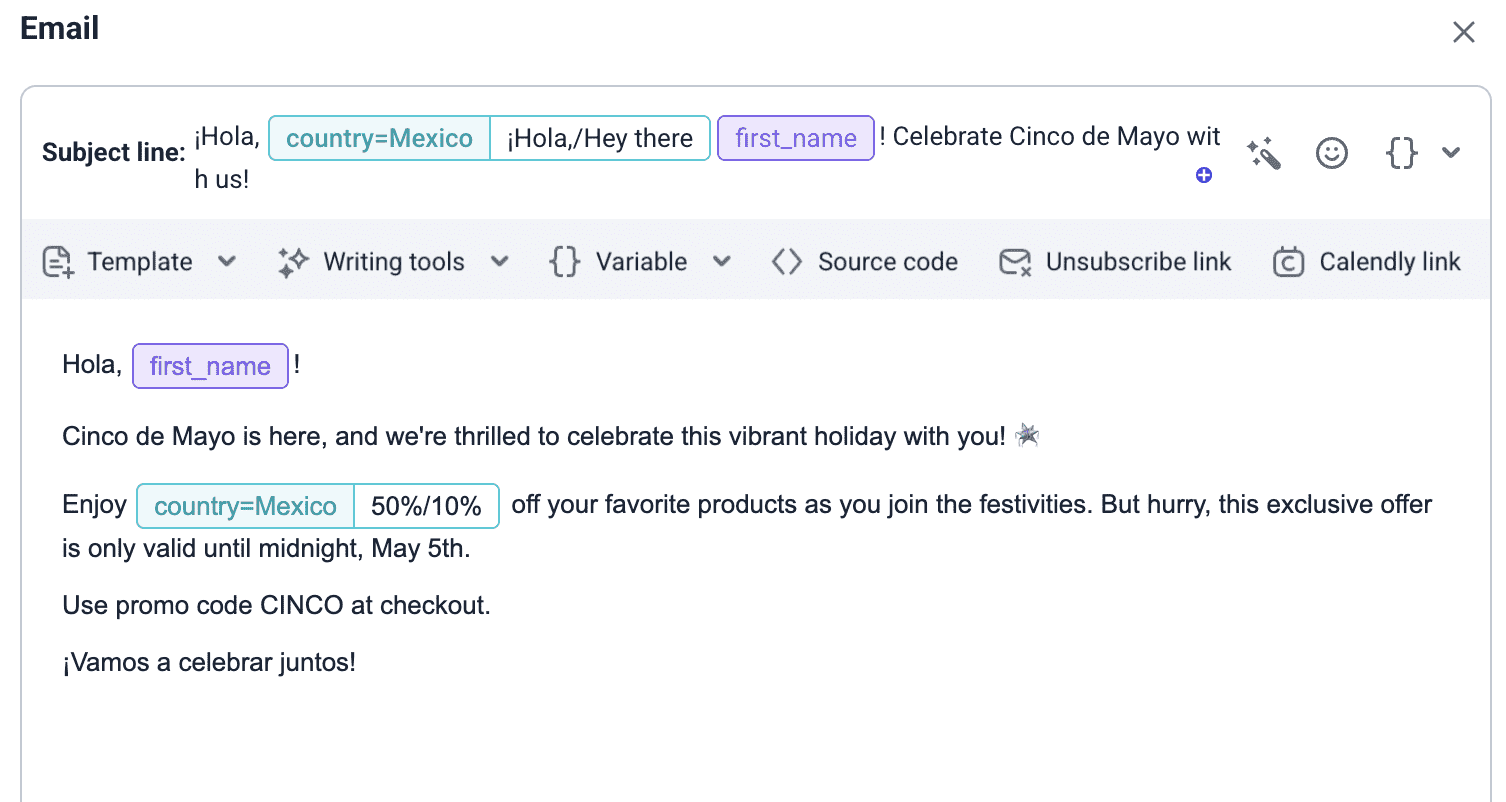Expand the Template dropdown chevron
This screenshot has width=1506, height=802.
coord(227,262)
